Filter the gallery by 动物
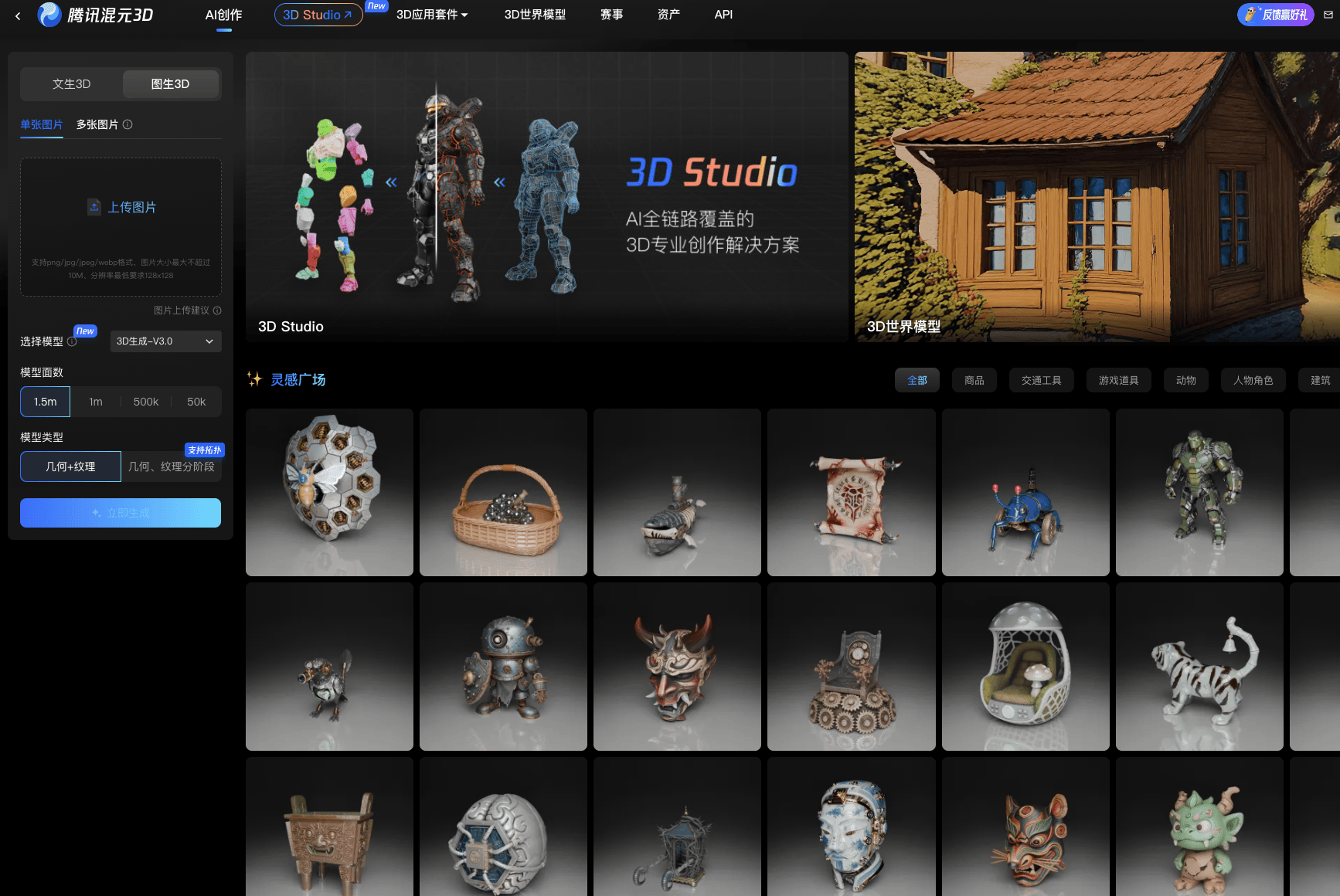The image size is (1340, 896). [1186, 380]
